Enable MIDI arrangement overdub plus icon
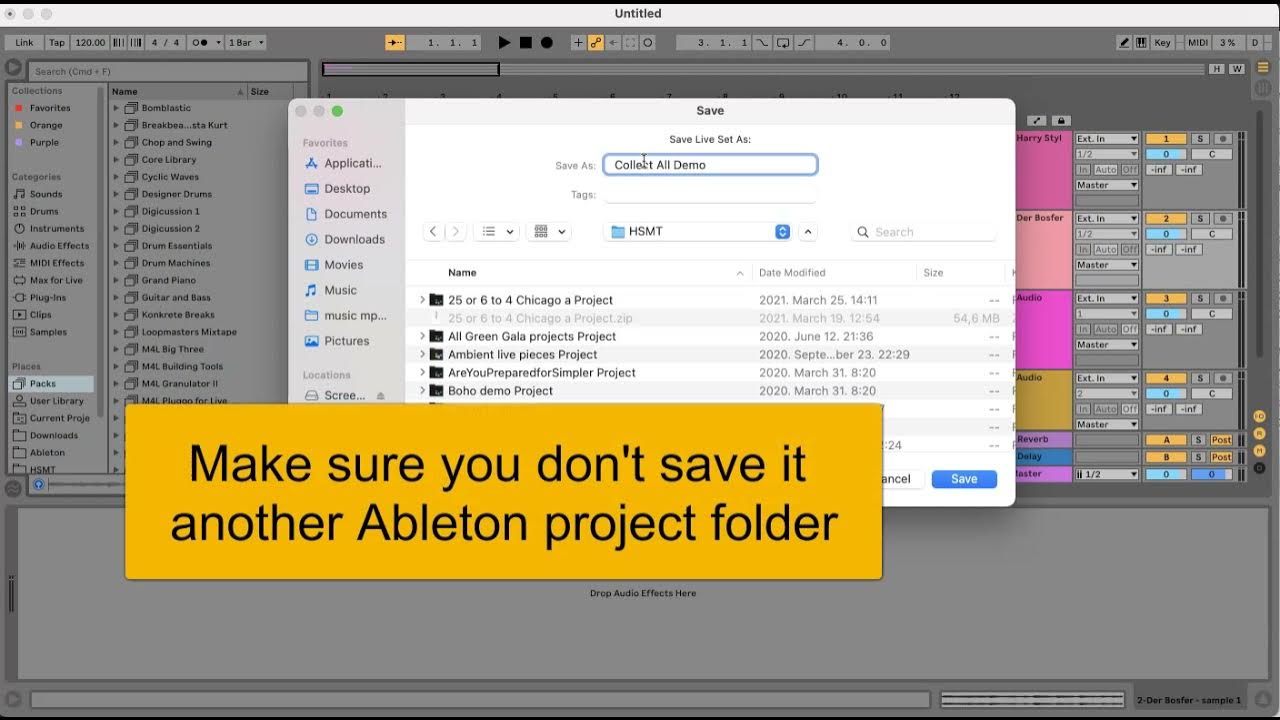 pyautogui.click(x=578, y=43)
